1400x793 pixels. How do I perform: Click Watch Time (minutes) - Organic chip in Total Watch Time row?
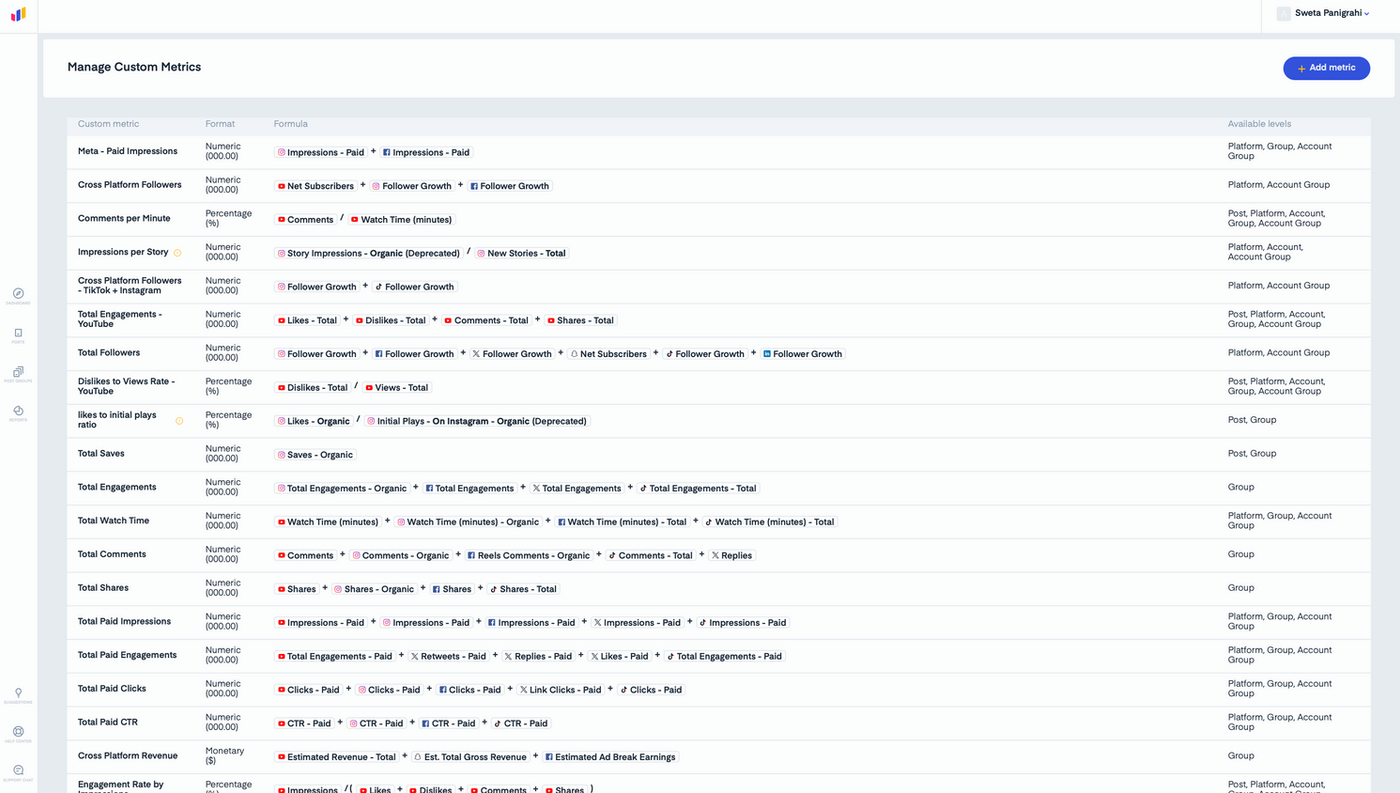tap(468, 522)
